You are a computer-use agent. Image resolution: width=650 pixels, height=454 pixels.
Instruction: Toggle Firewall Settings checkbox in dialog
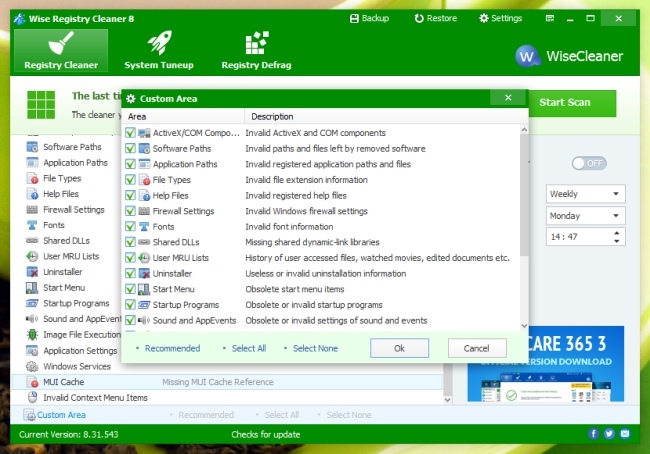130,211
